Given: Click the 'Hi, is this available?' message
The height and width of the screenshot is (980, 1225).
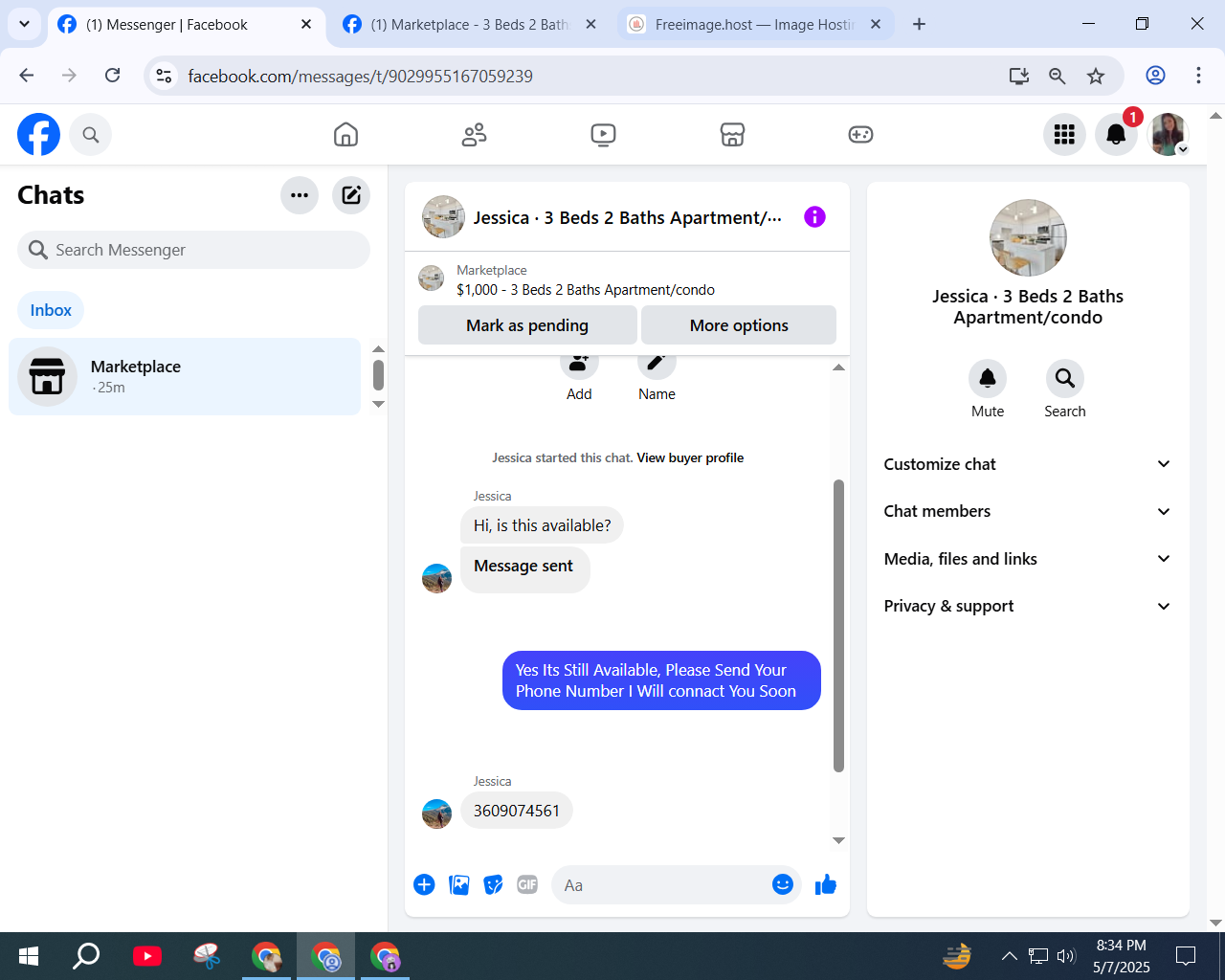Looking at the screenshot, I should [542, 525].
